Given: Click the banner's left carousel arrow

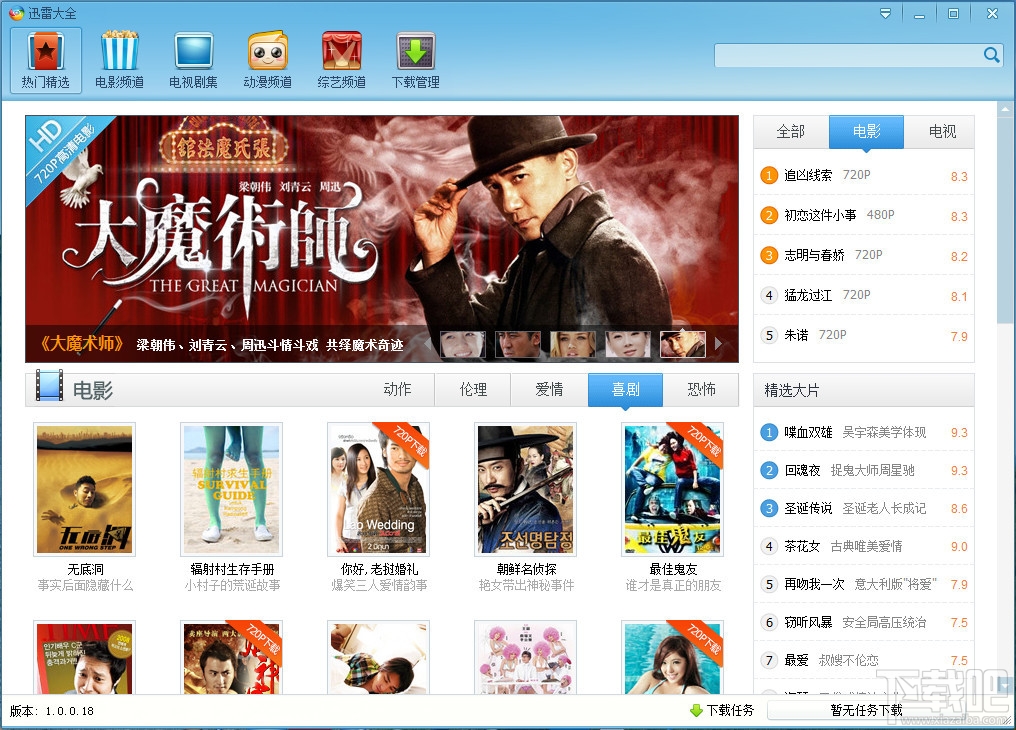Looking at the screenshot, I should tap(428, 344).
